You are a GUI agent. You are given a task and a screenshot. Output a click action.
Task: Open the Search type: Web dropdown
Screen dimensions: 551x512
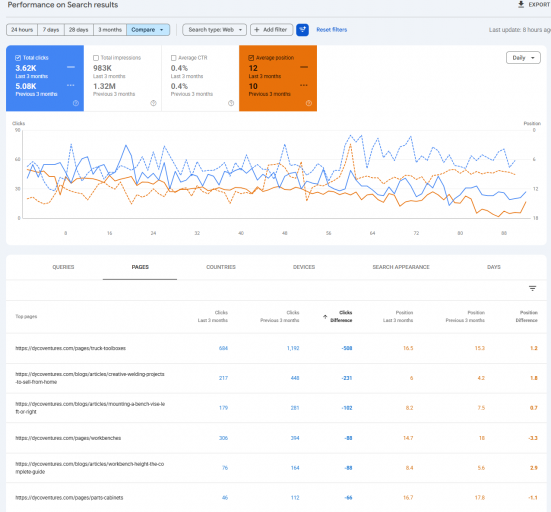click(214, 30)
